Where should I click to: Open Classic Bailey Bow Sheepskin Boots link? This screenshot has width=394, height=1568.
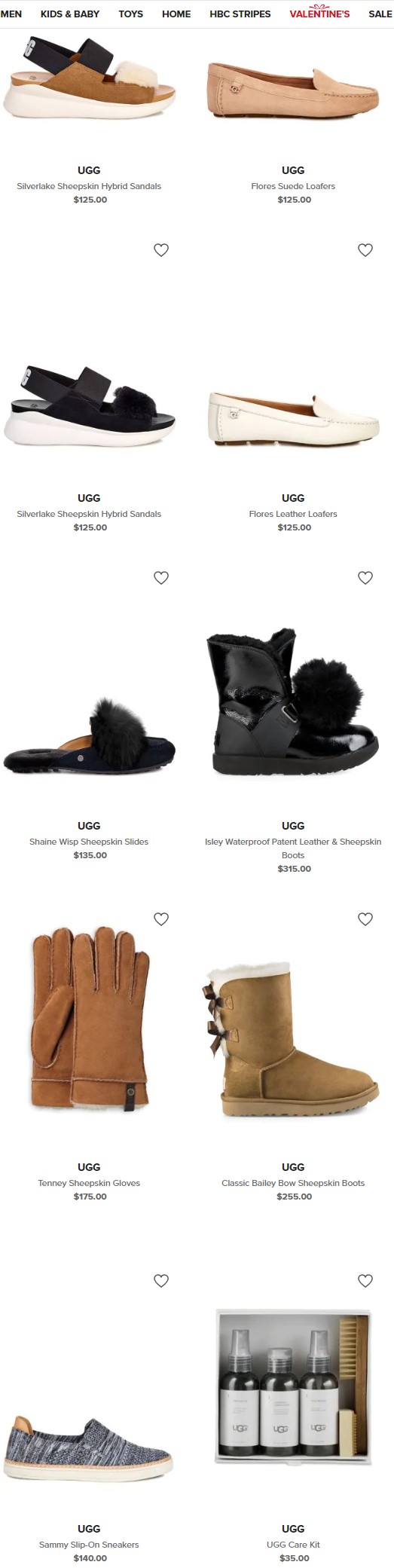(293, 1183)
